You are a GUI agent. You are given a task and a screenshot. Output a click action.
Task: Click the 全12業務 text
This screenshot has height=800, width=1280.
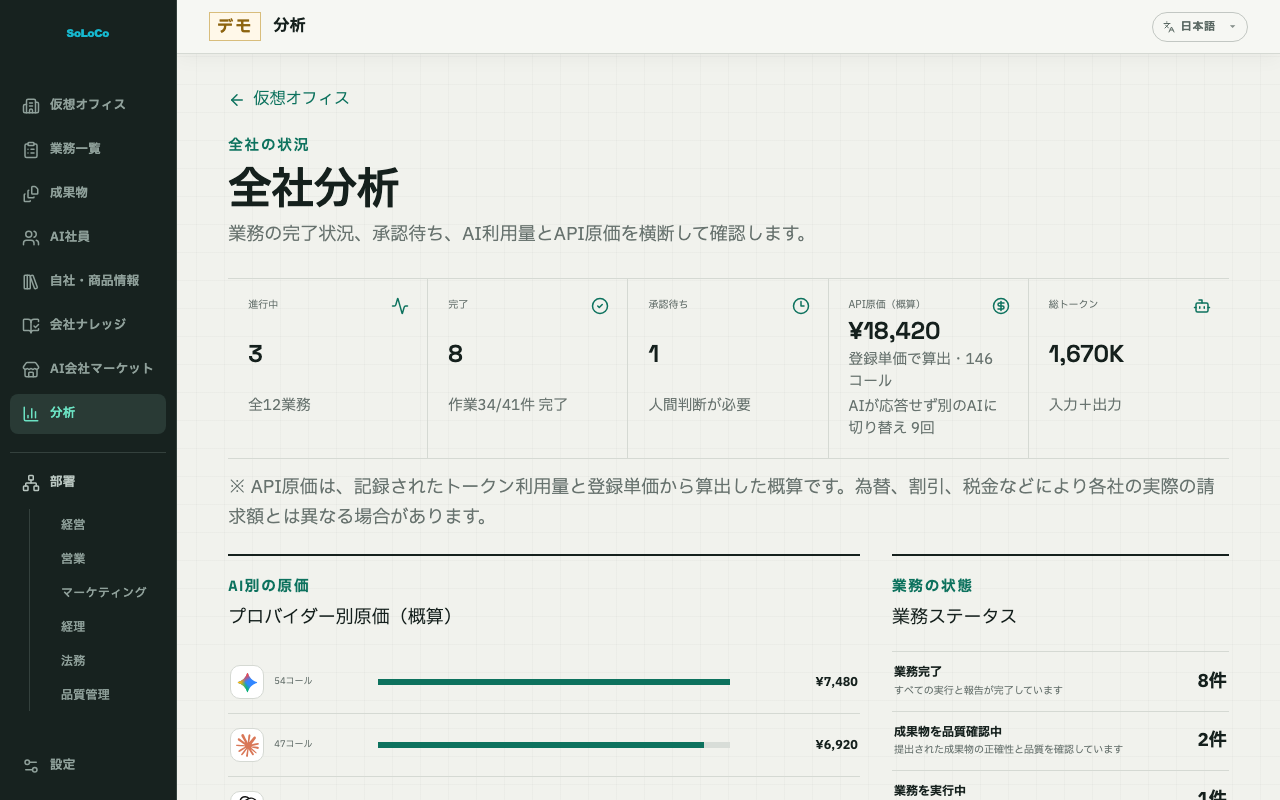point(279,405)
